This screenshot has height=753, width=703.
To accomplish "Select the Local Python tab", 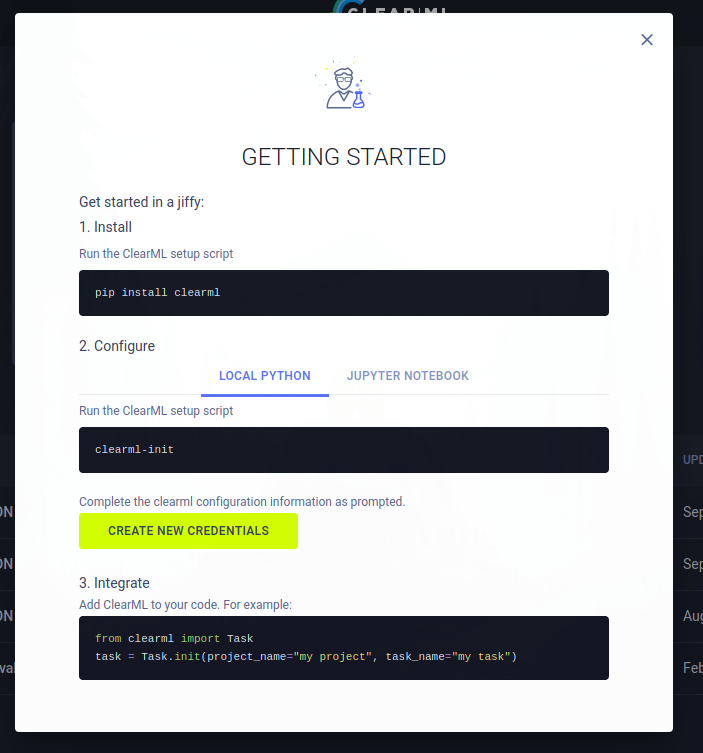I will [265, 376].
